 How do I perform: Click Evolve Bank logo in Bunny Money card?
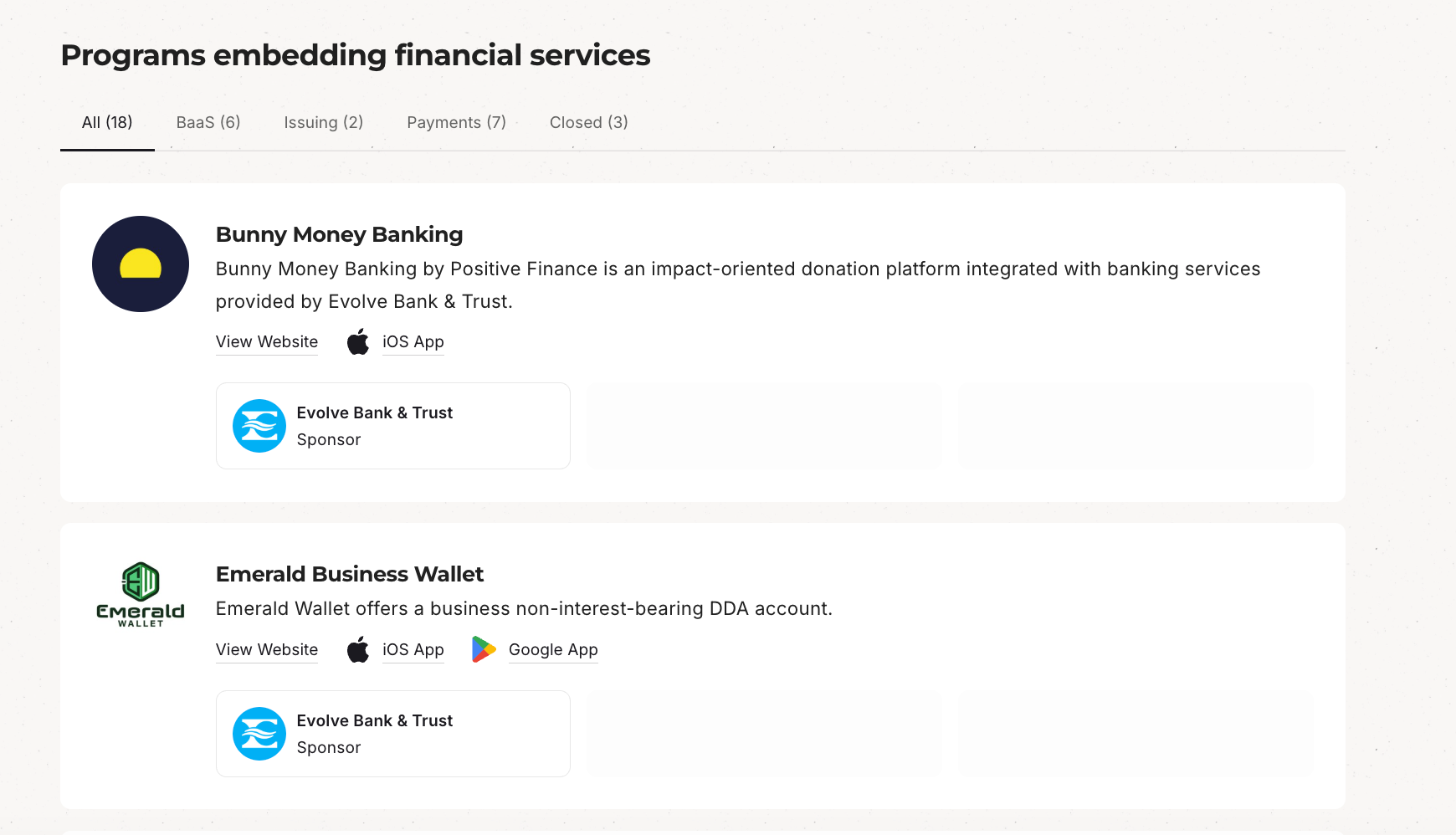(x=259, y=426)
